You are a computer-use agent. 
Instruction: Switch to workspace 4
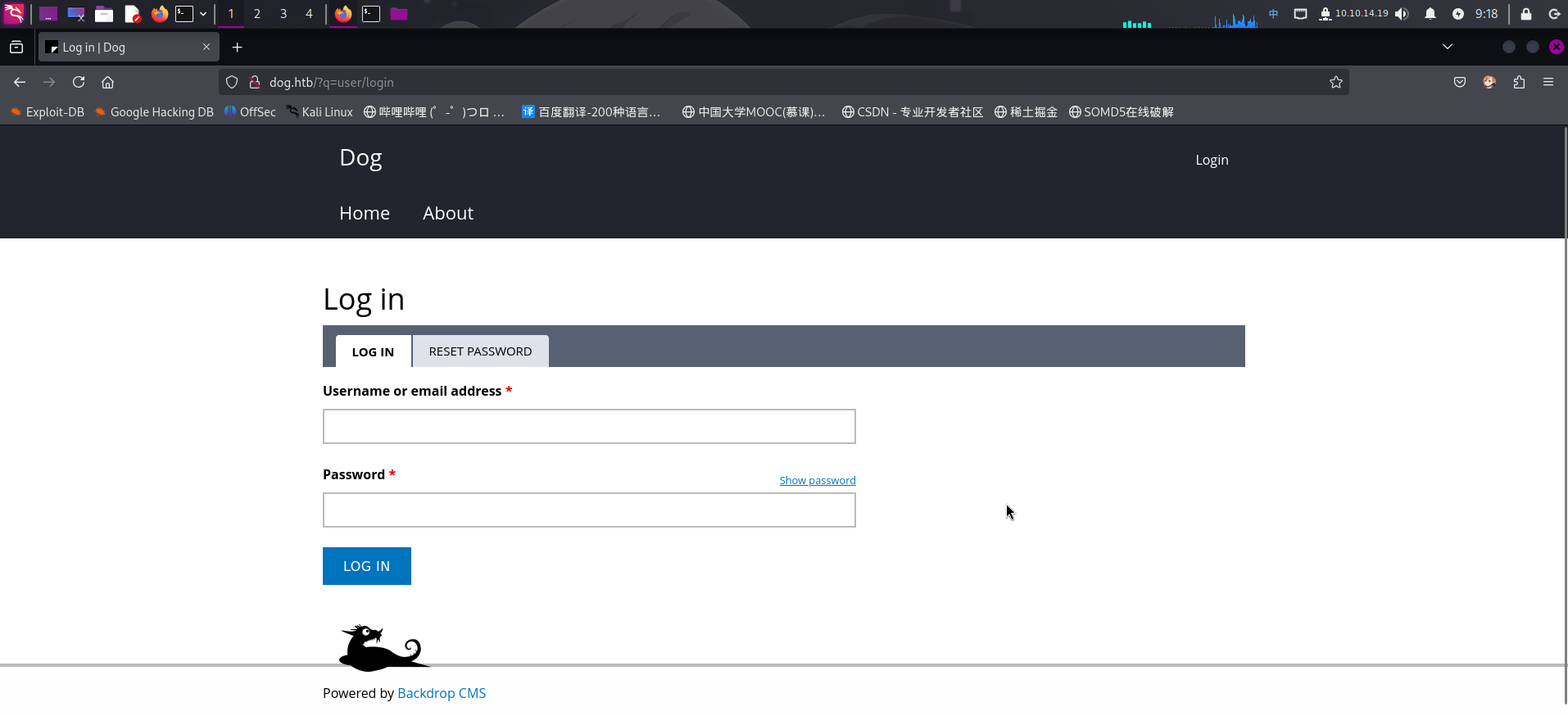[309, 14]
